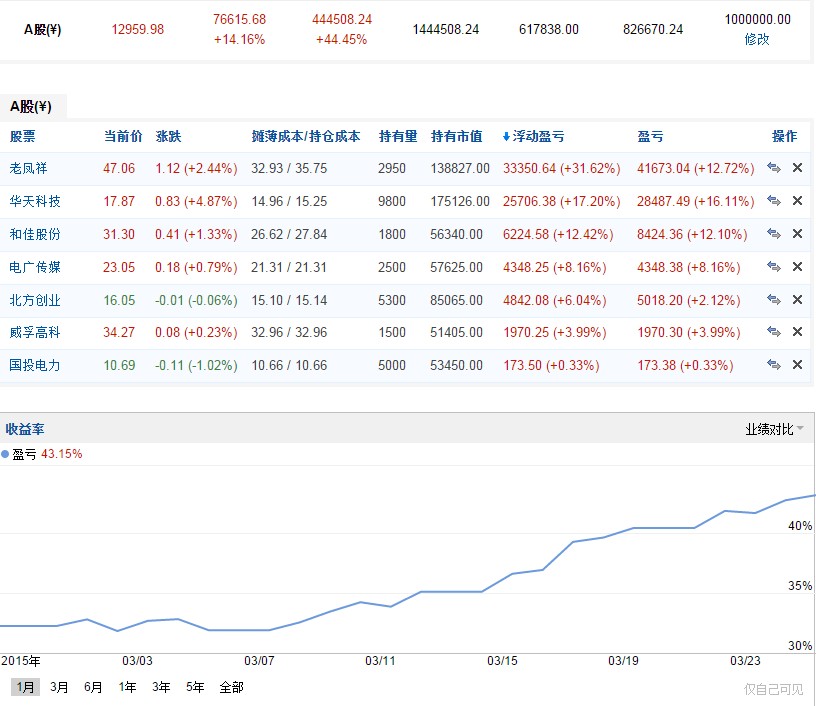Delete the 老凤祥 holding row
The width and height of the screenshot is (816, 706).
tap(797, 168)
